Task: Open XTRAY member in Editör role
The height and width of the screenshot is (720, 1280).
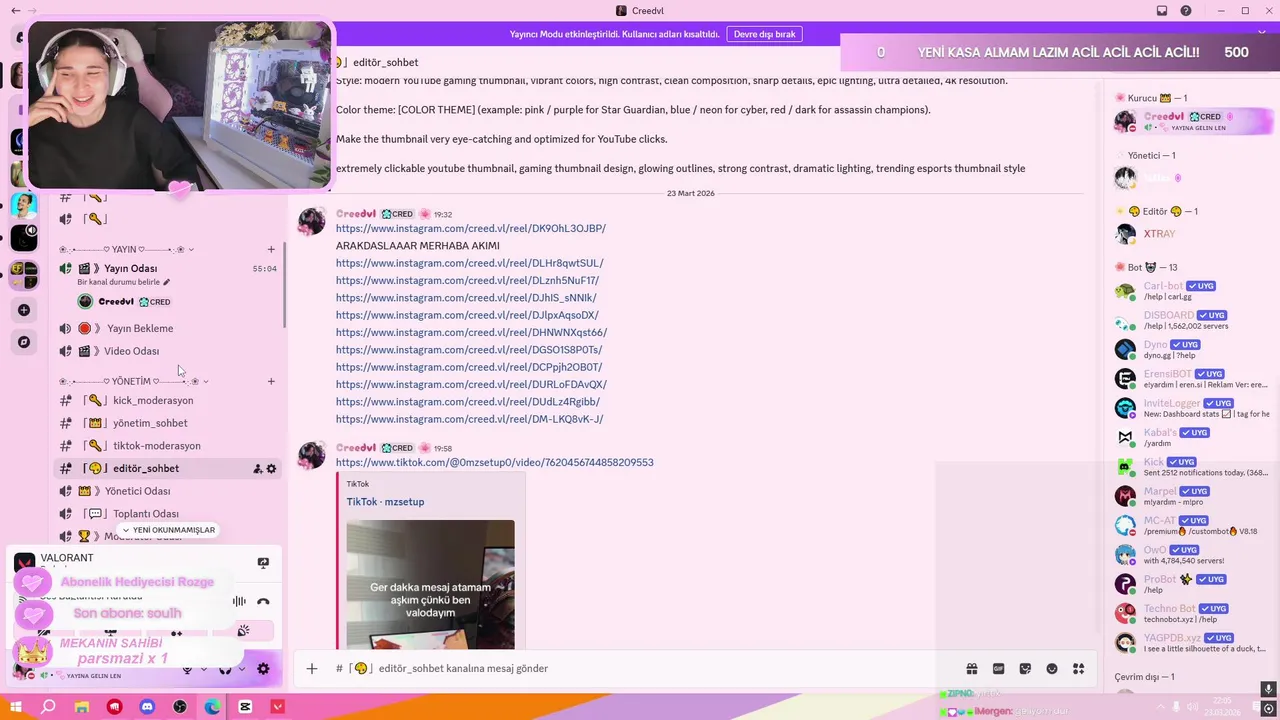Action: click(x=1192, y=234)
